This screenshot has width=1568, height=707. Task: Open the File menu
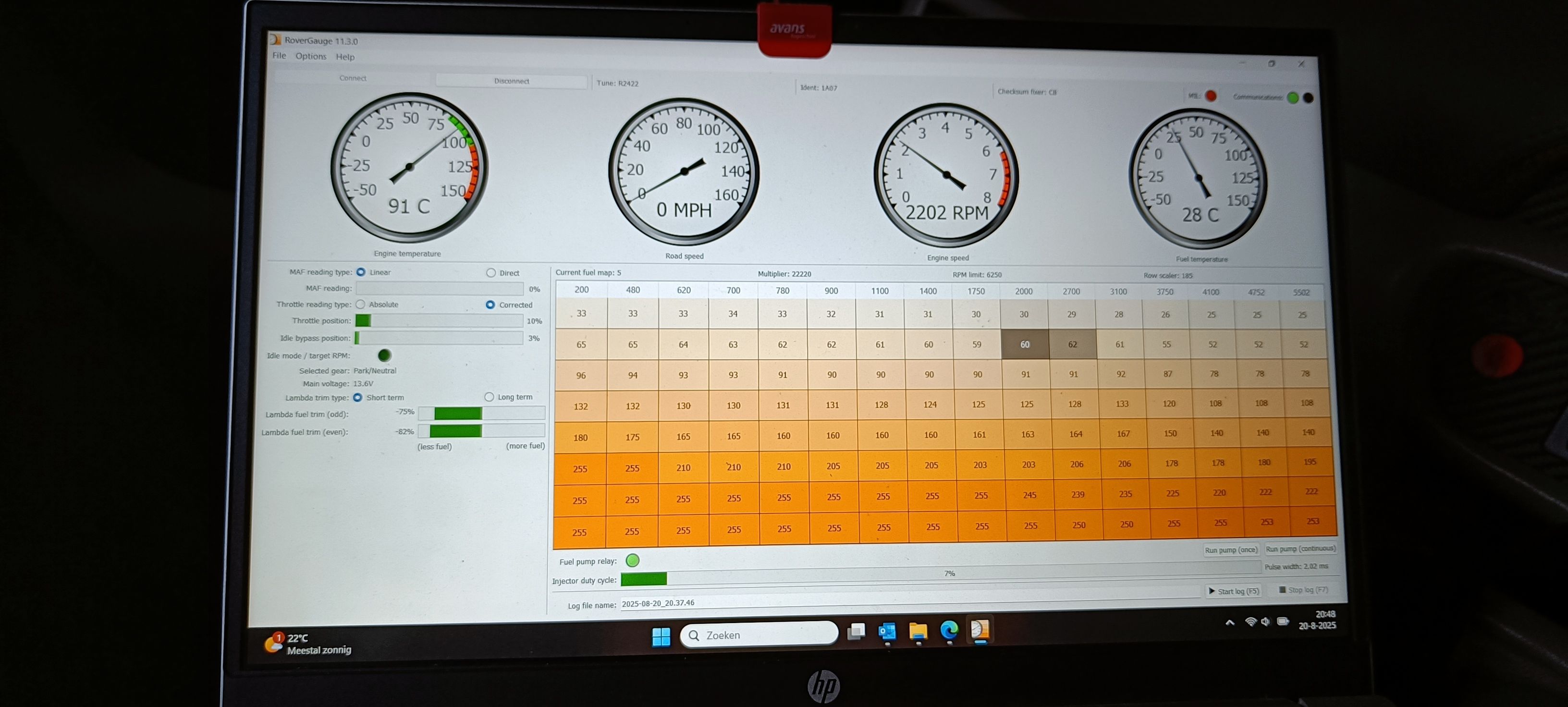pyautogui.click(x=279, y=55)
